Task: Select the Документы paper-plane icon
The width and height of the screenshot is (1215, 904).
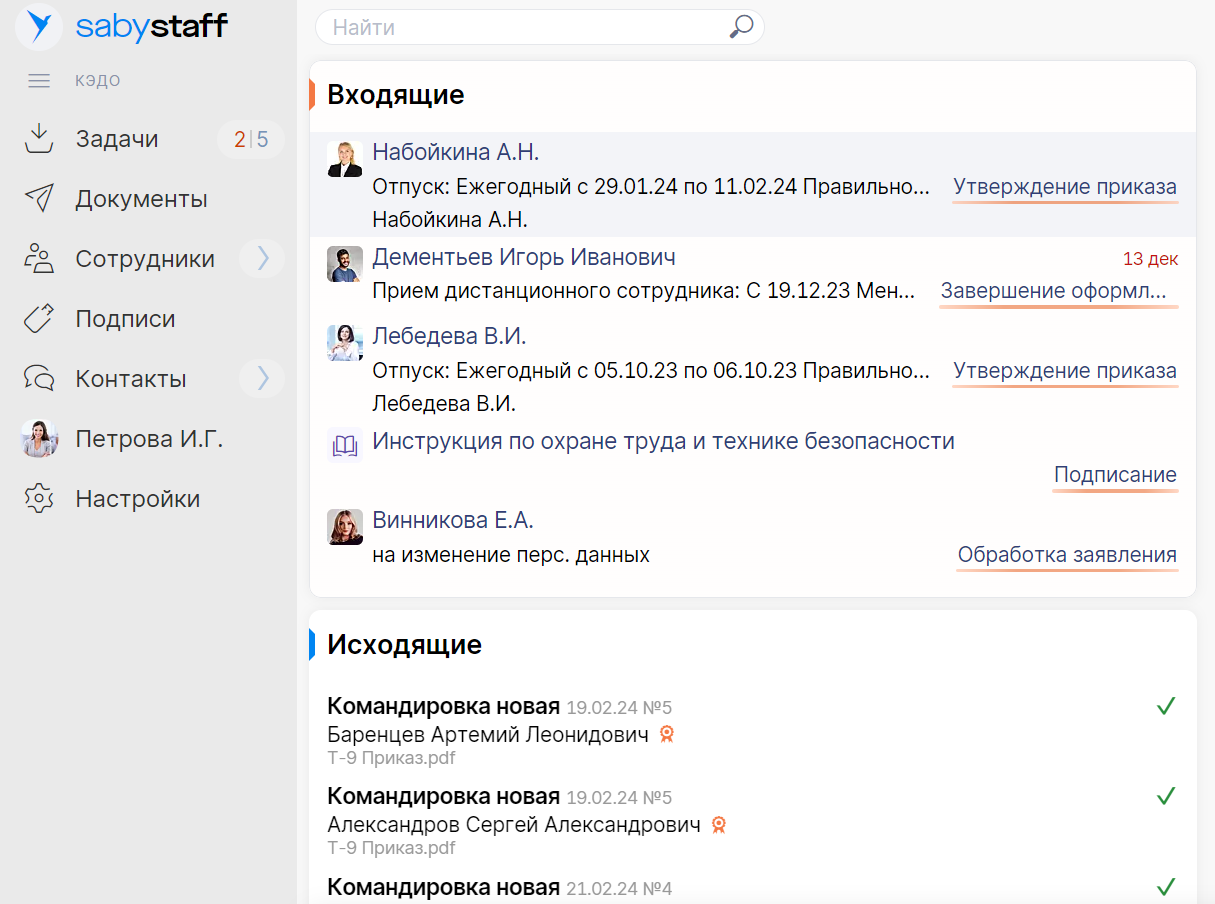Action: point(38,198)
